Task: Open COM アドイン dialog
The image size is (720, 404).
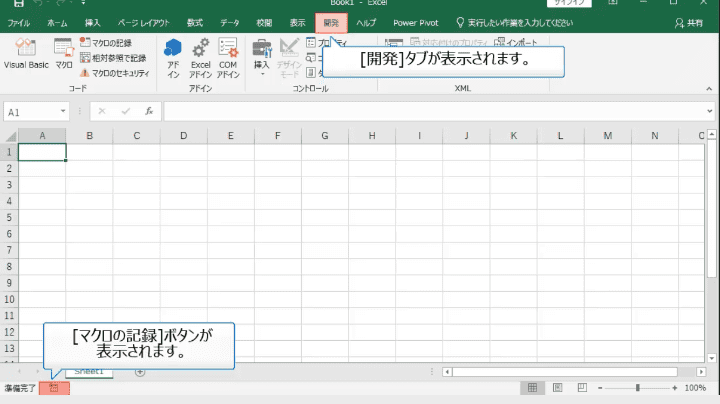Action: (228, 58)
